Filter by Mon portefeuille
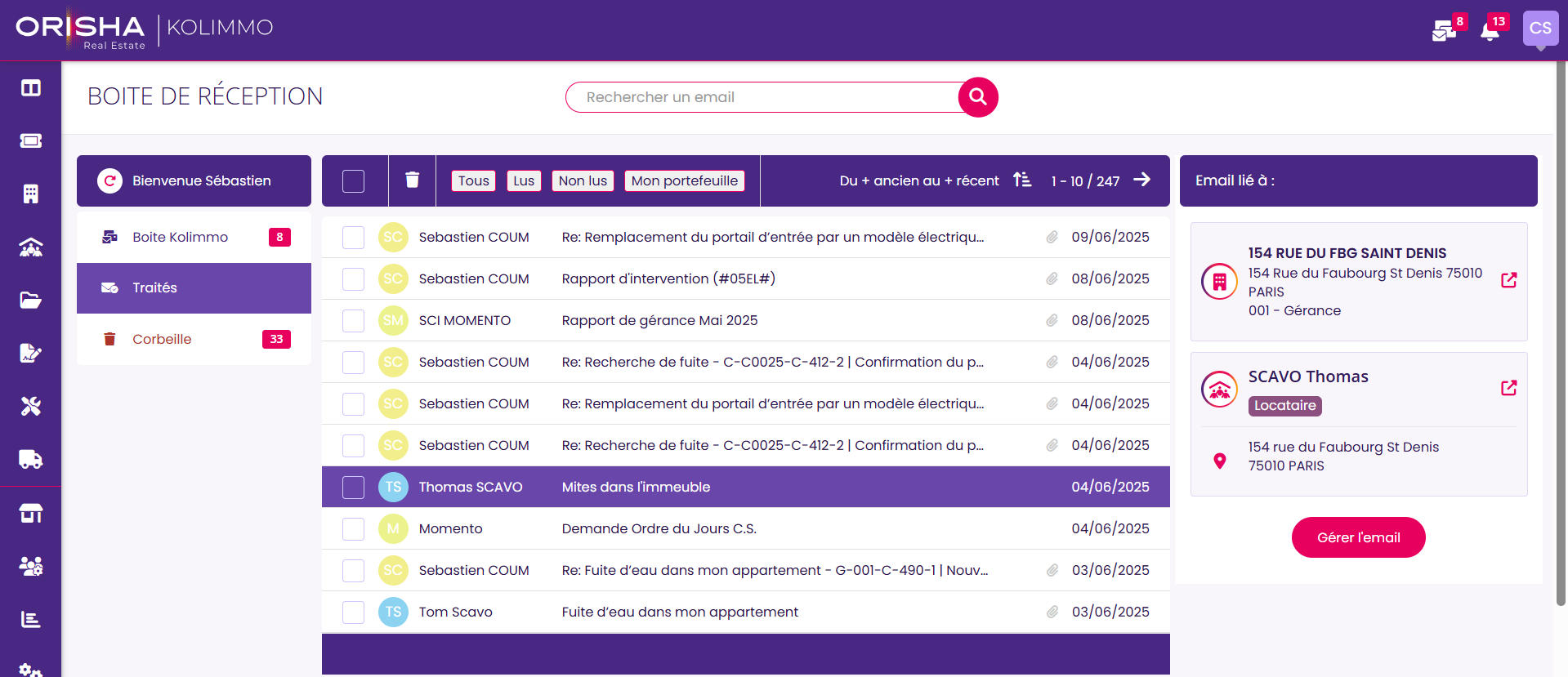The image size is (1568, 677). [684, 180]
